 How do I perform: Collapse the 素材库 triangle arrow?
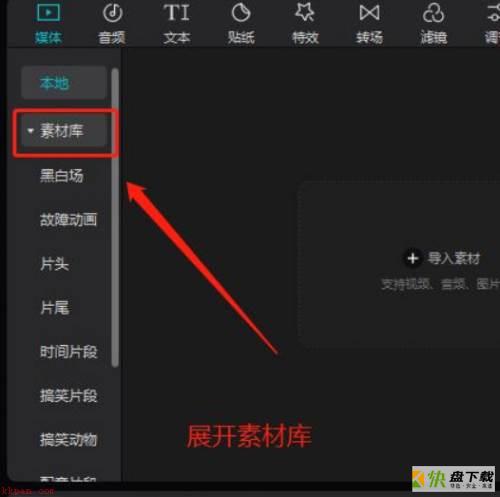pos(31,131)
